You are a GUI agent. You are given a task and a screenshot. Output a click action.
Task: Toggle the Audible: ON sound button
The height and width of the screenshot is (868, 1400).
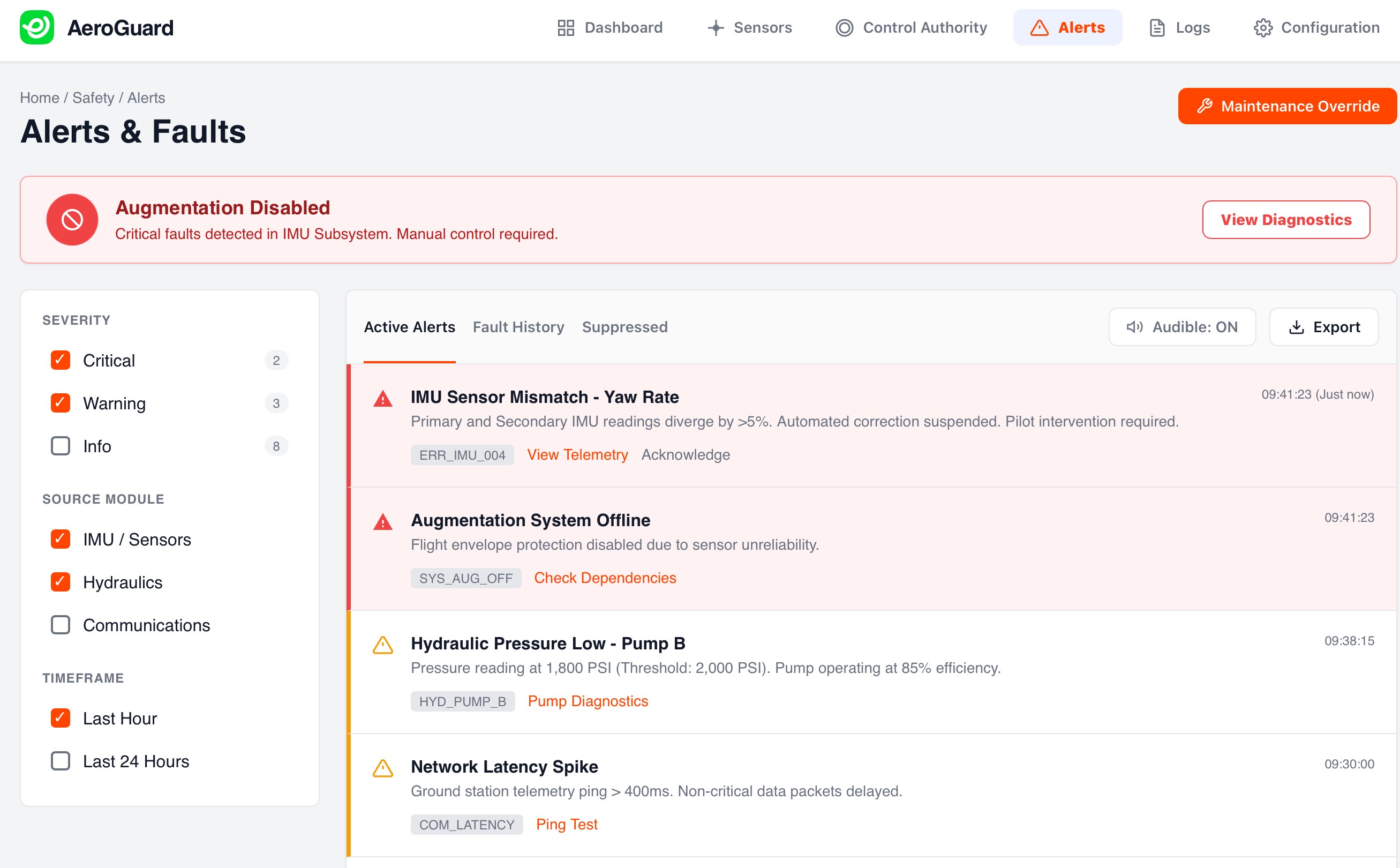[x=1181, y=327]
